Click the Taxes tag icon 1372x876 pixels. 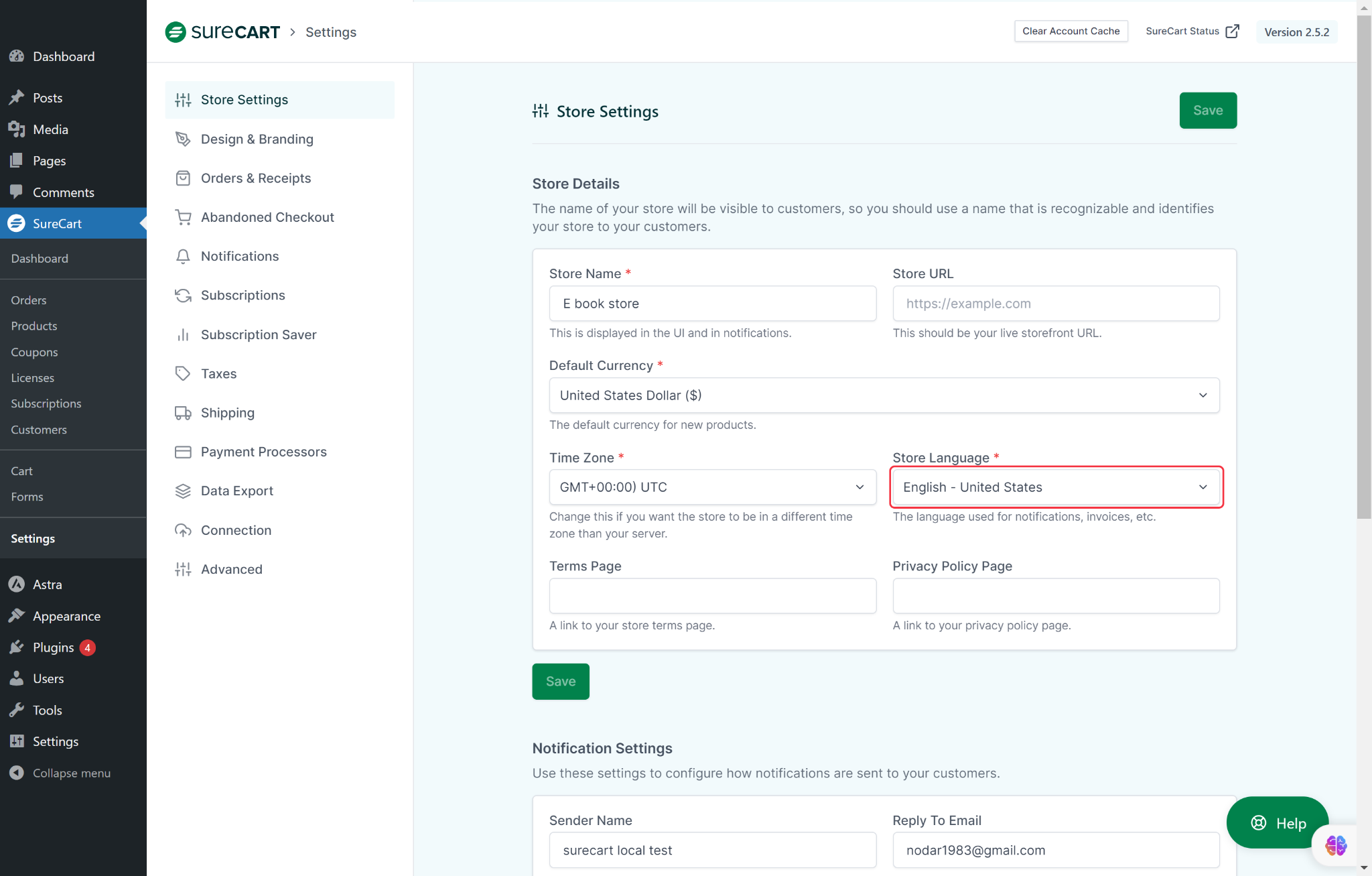(x=182, y=373)
